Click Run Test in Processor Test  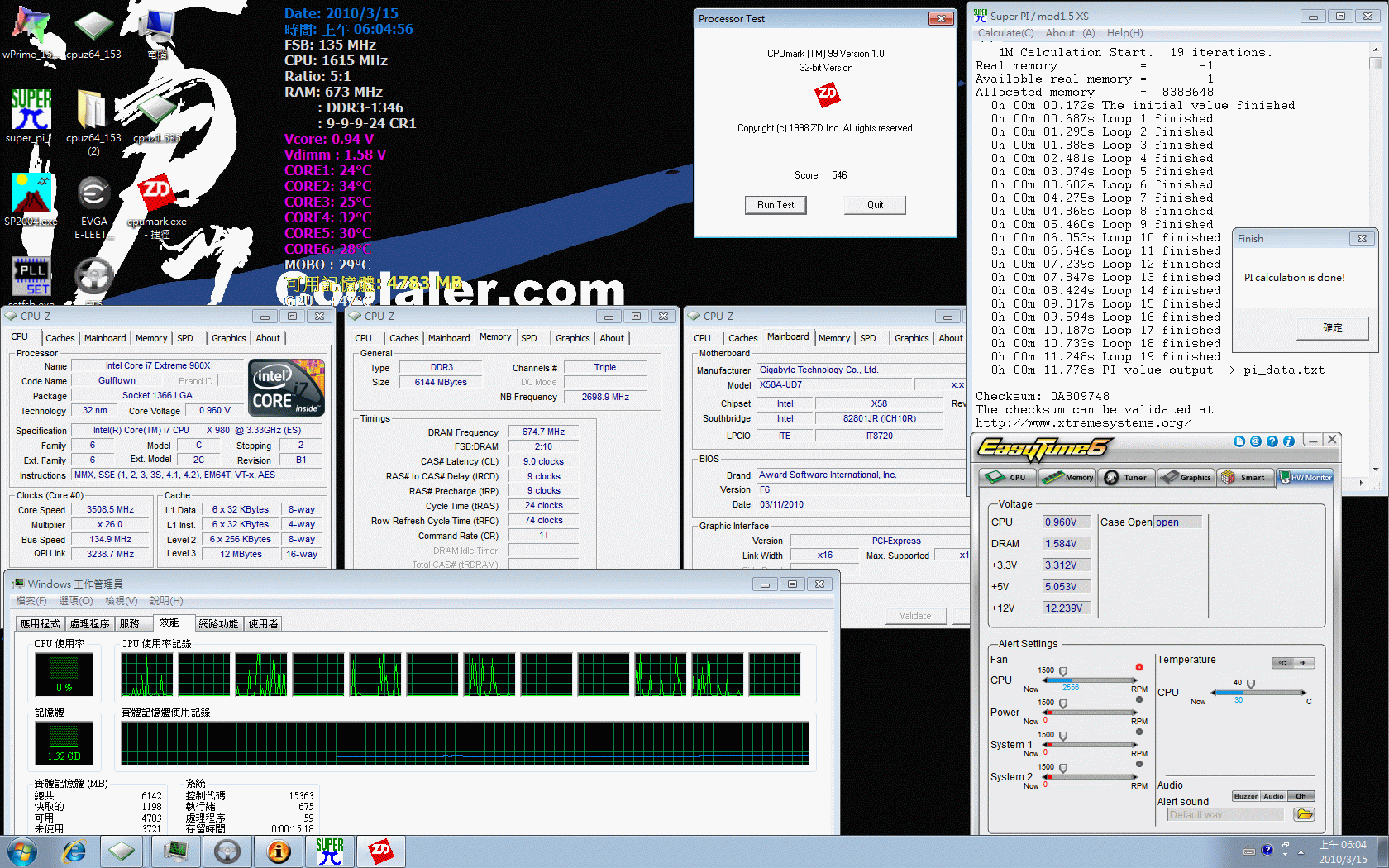[776, 205]
